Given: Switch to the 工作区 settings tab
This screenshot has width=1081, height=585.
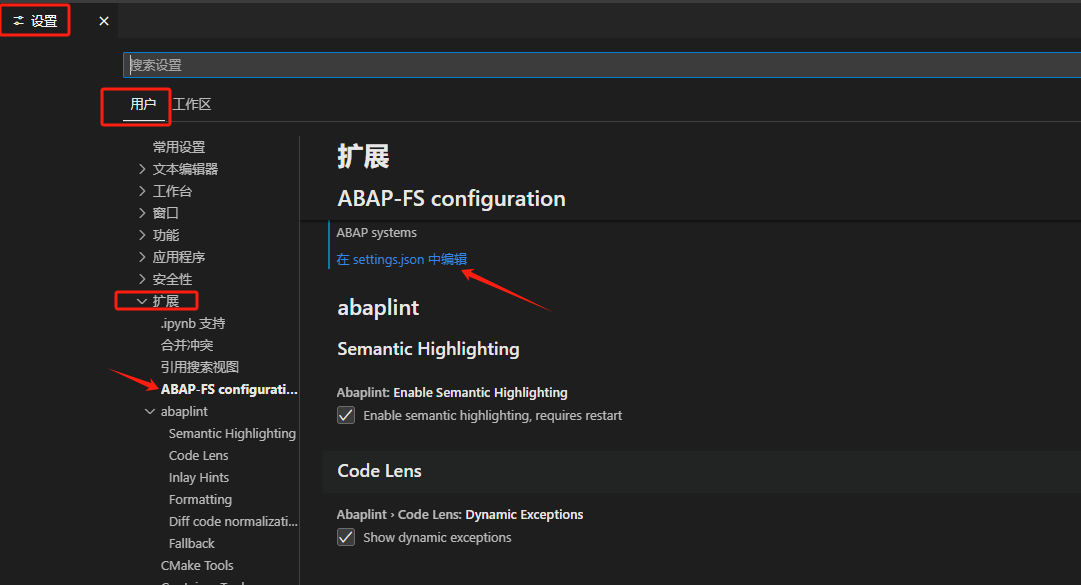Looking at the screenshot, I should click(192, 104).
